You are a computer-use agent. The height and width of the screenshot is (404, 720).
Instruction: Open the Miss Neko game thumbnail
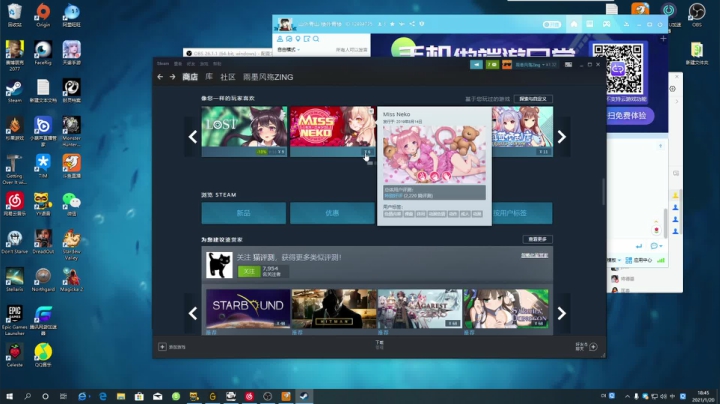coord(332,131)
